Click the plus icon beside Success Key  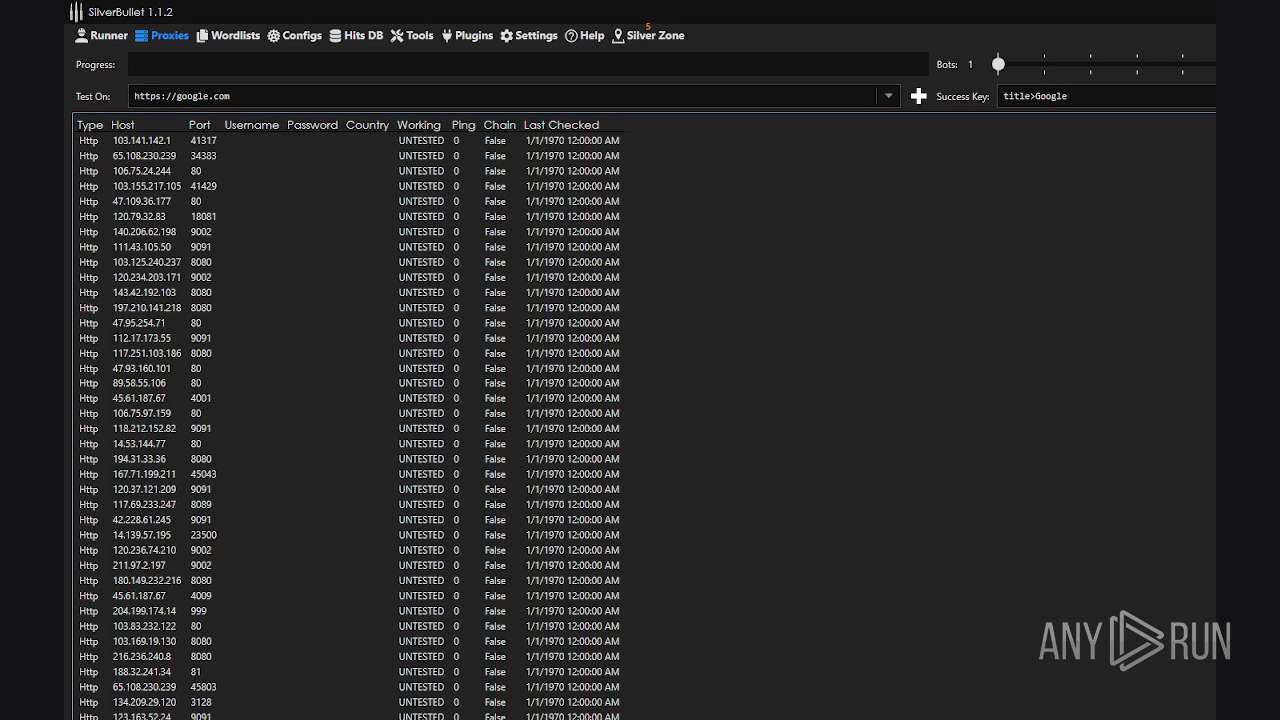(919, 96)
